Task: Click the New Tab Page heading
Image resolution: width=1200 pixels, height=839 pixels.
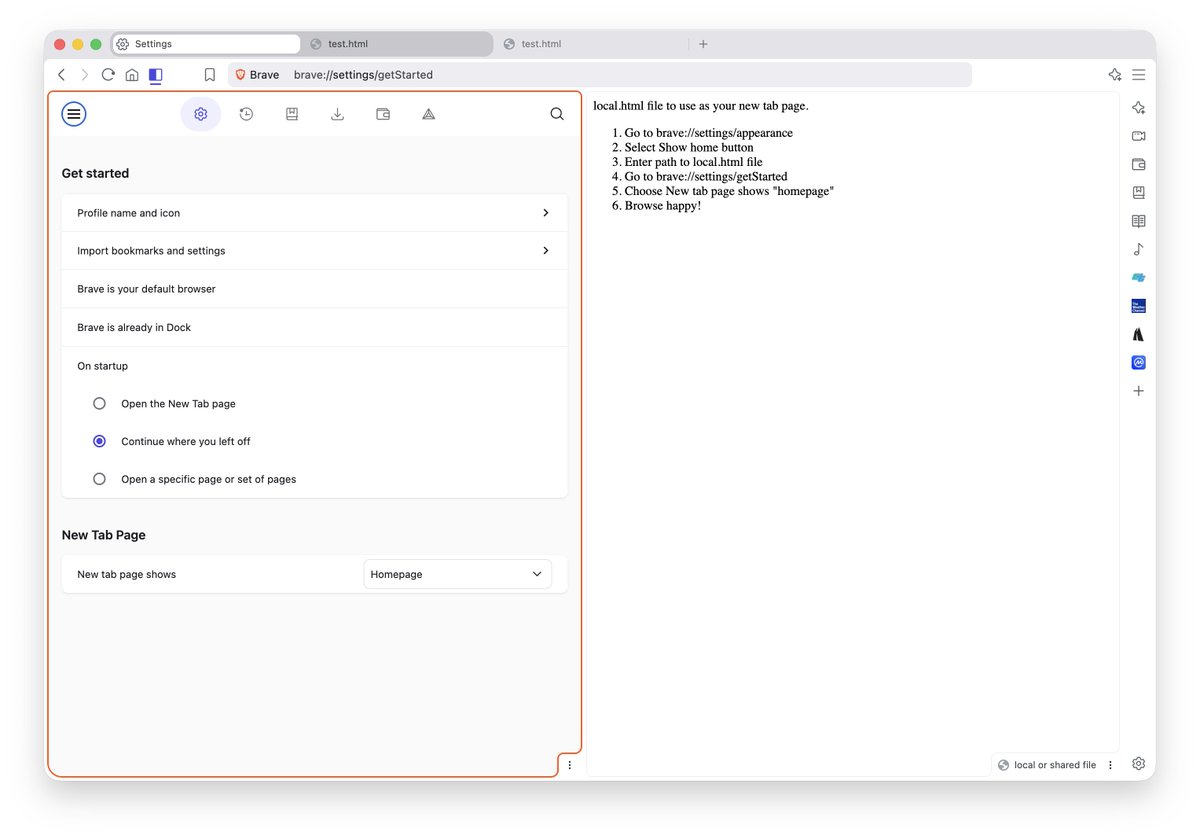Action: point(104,535)
